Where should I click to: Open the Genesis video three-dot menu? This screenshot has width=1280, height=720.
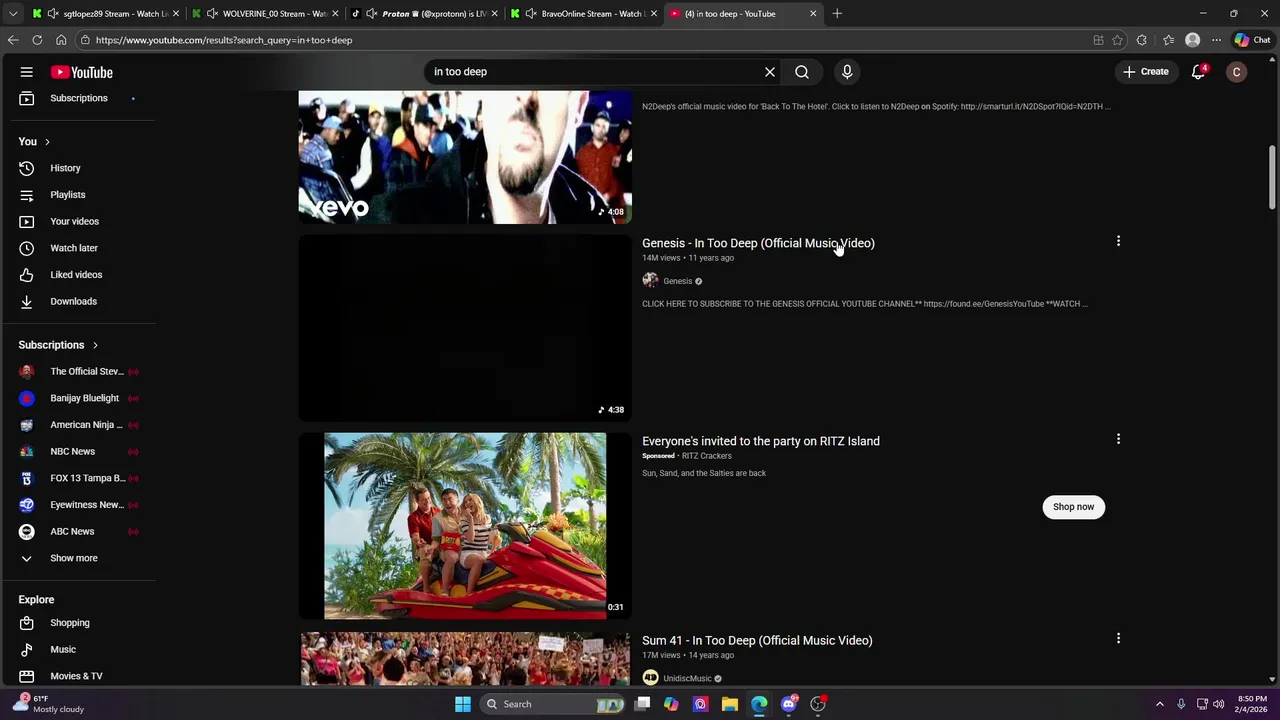point(1118,241)
